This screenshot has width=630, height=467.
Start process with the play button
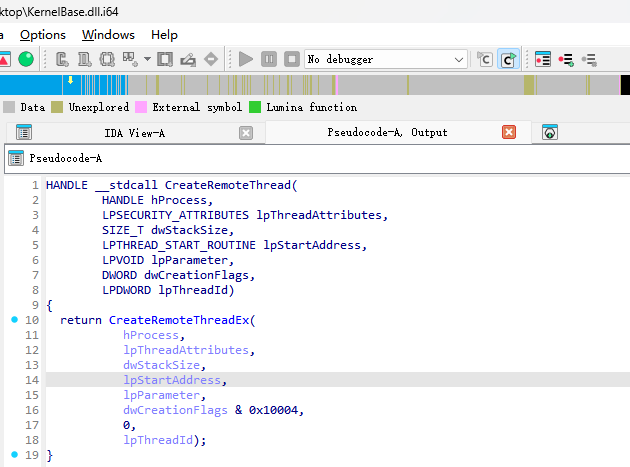pos(245,59)
